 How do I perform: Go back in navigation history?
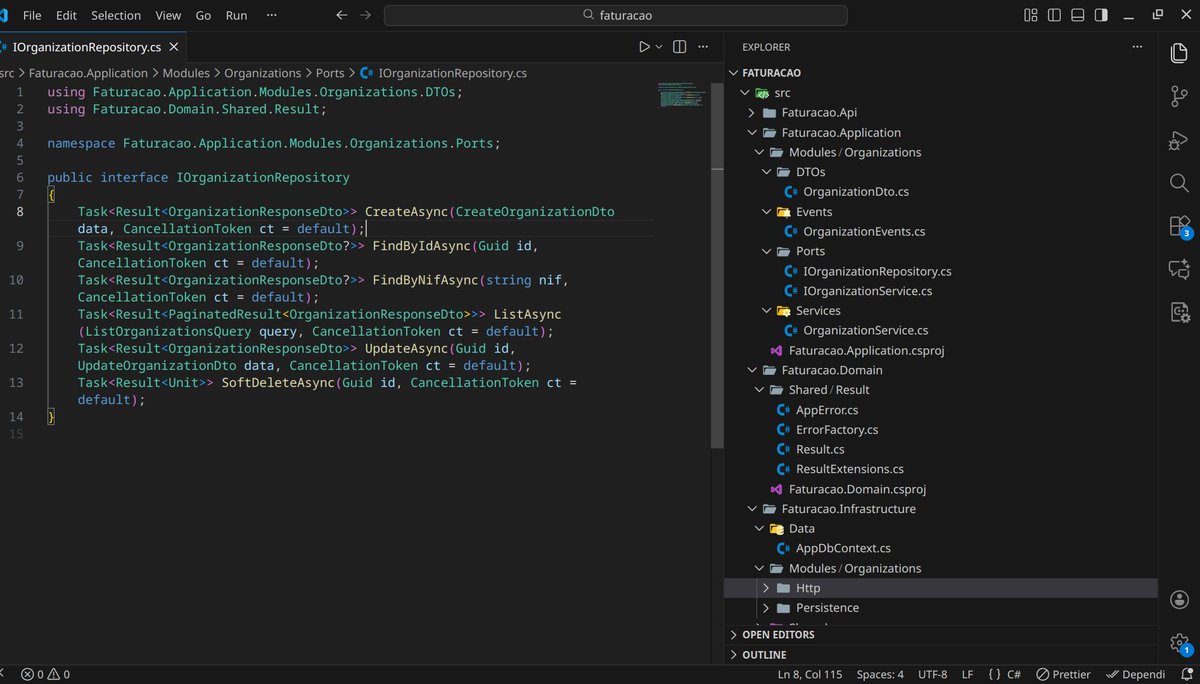tap(342, 15)
